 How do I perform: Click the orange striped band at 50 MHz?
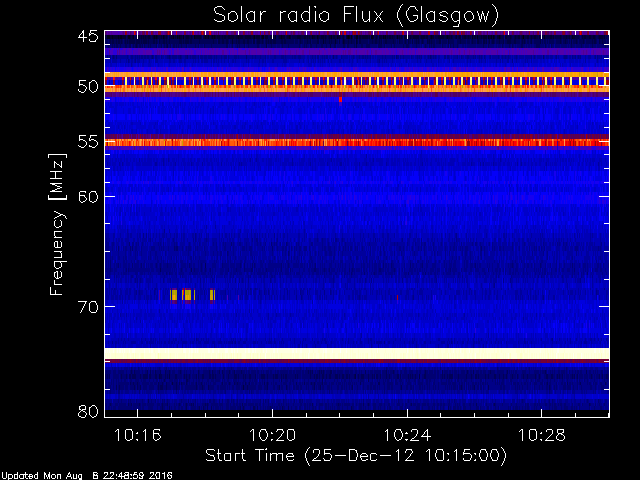[x=357, y=82]
